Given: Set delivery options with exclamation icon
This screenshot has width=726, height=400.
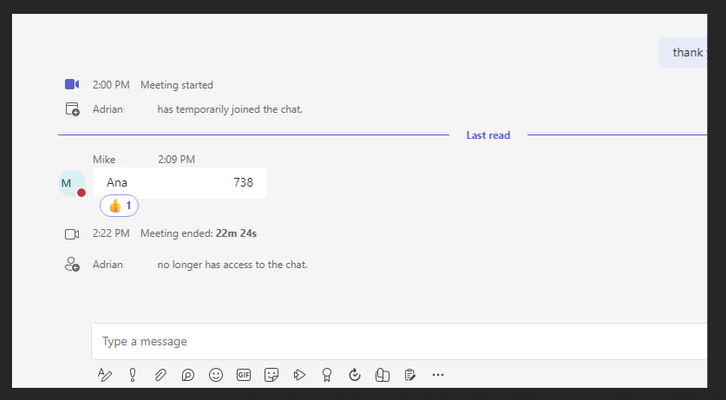Looking at the screenshot, I should pyautogui.click(x=132, y=375).
